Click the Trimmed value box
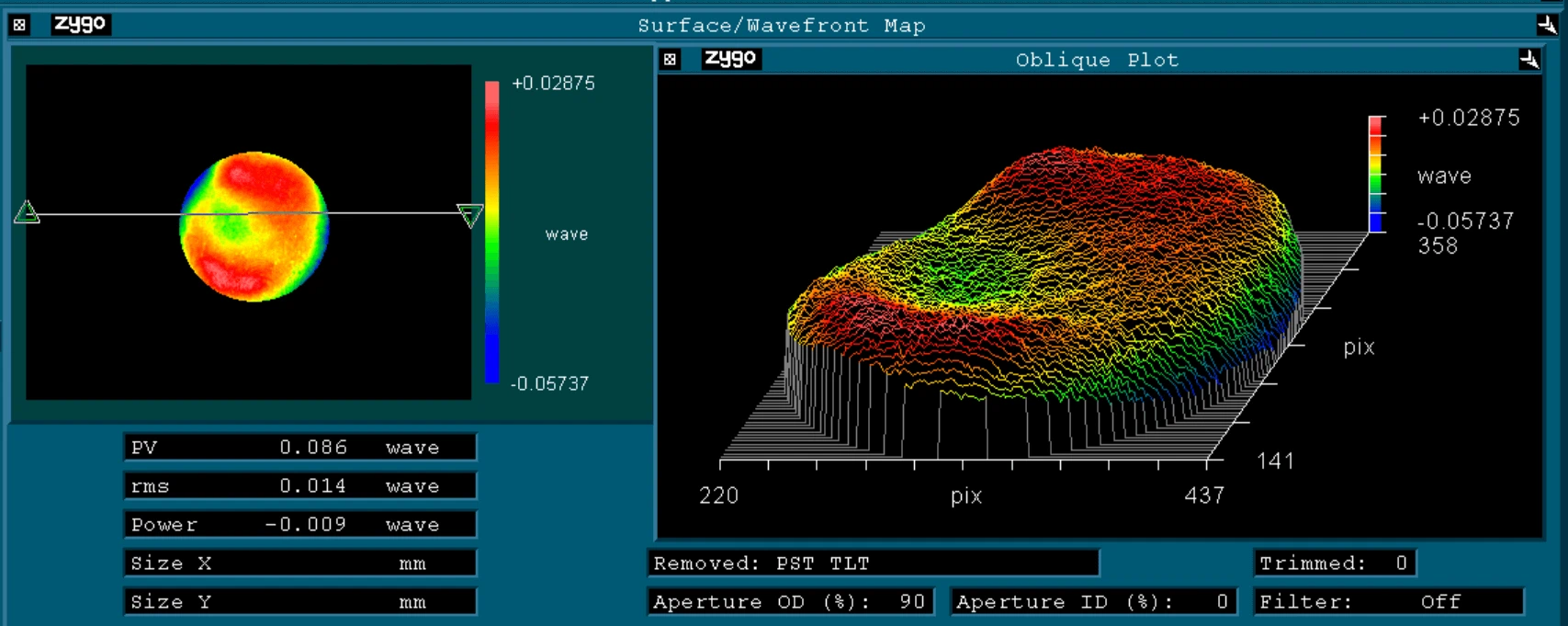Screen dimensions: 1568x626 point(1334,563)
